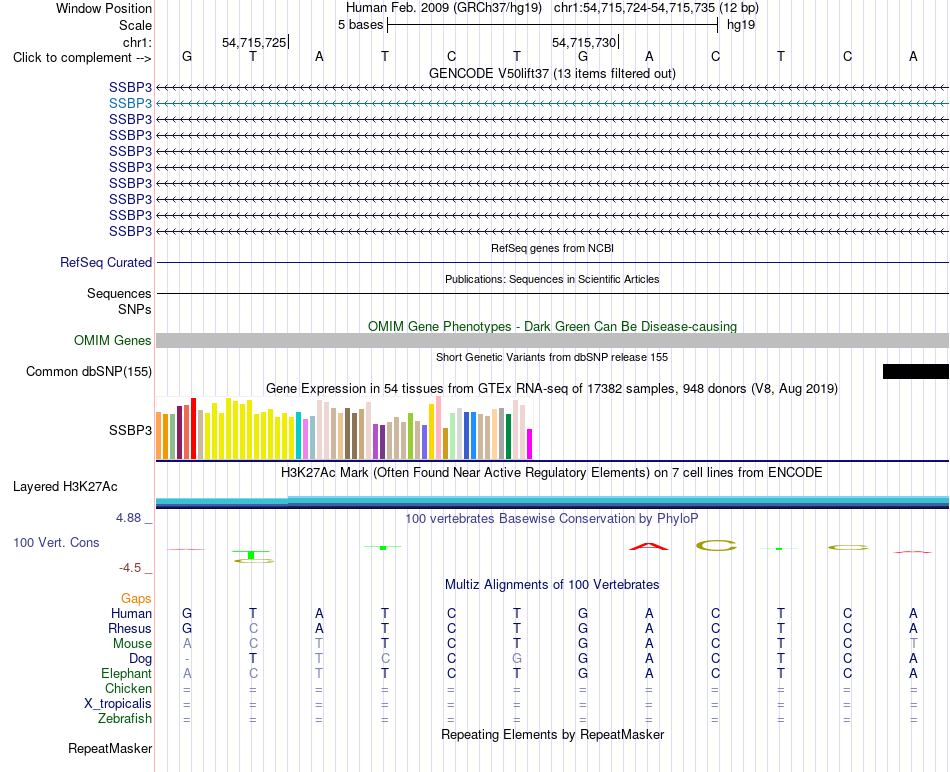Screen dimensions: 950x772
Task: Click the SSBP3 label beside GTEx bar chart
Action: coord(130,430)
